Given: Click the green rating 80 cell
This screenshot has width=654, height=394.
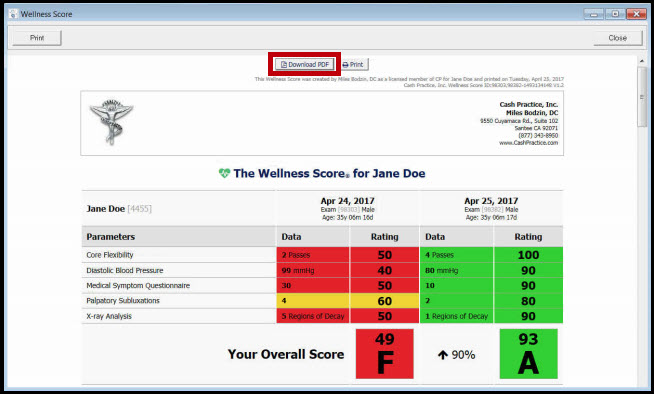Looking at the screenshot, I should (528, 301).
